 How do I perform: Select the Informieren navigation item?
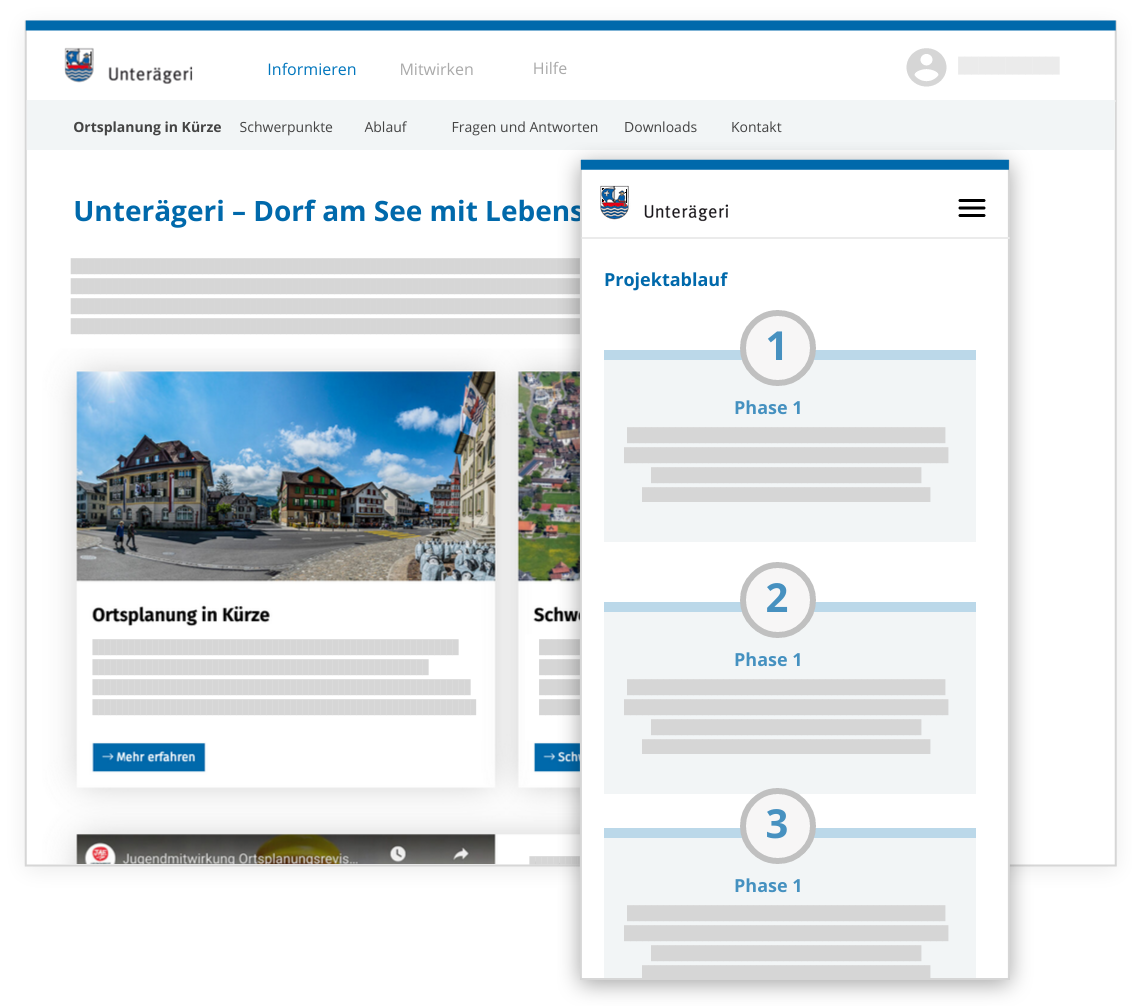(x=311, y=69)
